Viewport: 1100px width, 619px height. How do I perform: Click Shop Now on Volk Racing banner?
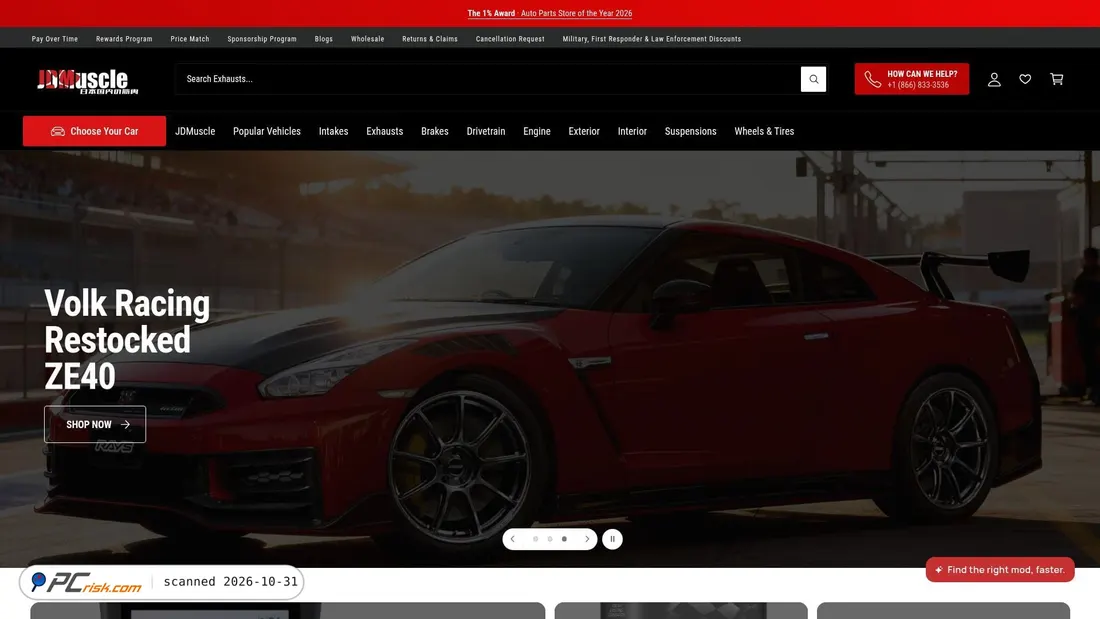[95, 424]
